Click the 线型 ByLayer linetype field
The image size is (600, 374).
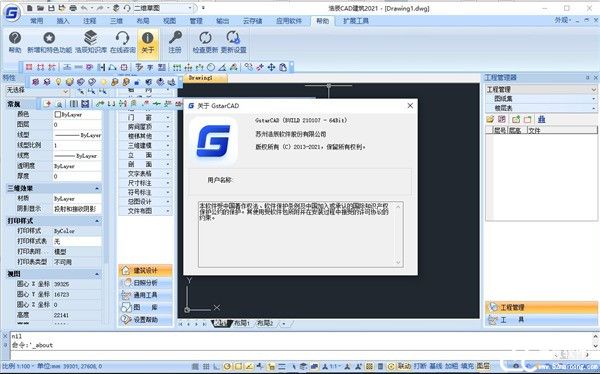(77, 135)
